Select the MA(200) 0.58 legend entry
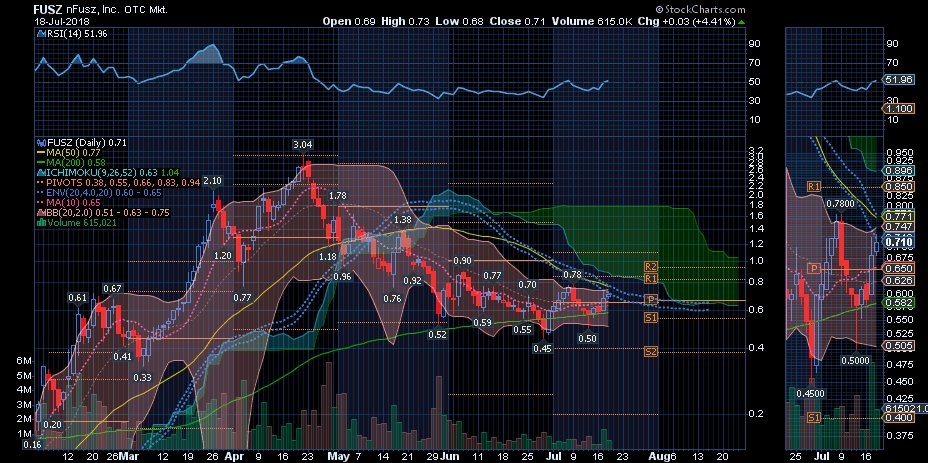 click(x=73, y=162)
